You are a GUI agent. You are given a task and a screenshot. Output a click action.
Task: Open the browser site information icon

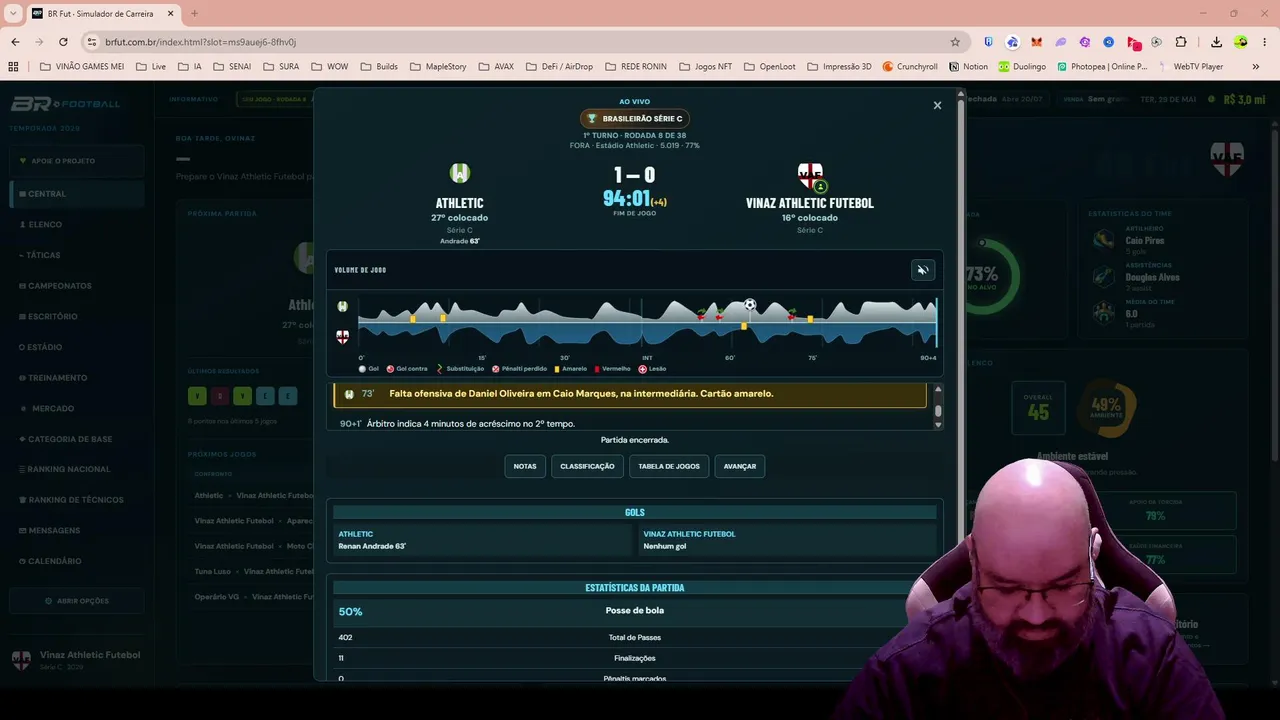[x=92, y=42]
